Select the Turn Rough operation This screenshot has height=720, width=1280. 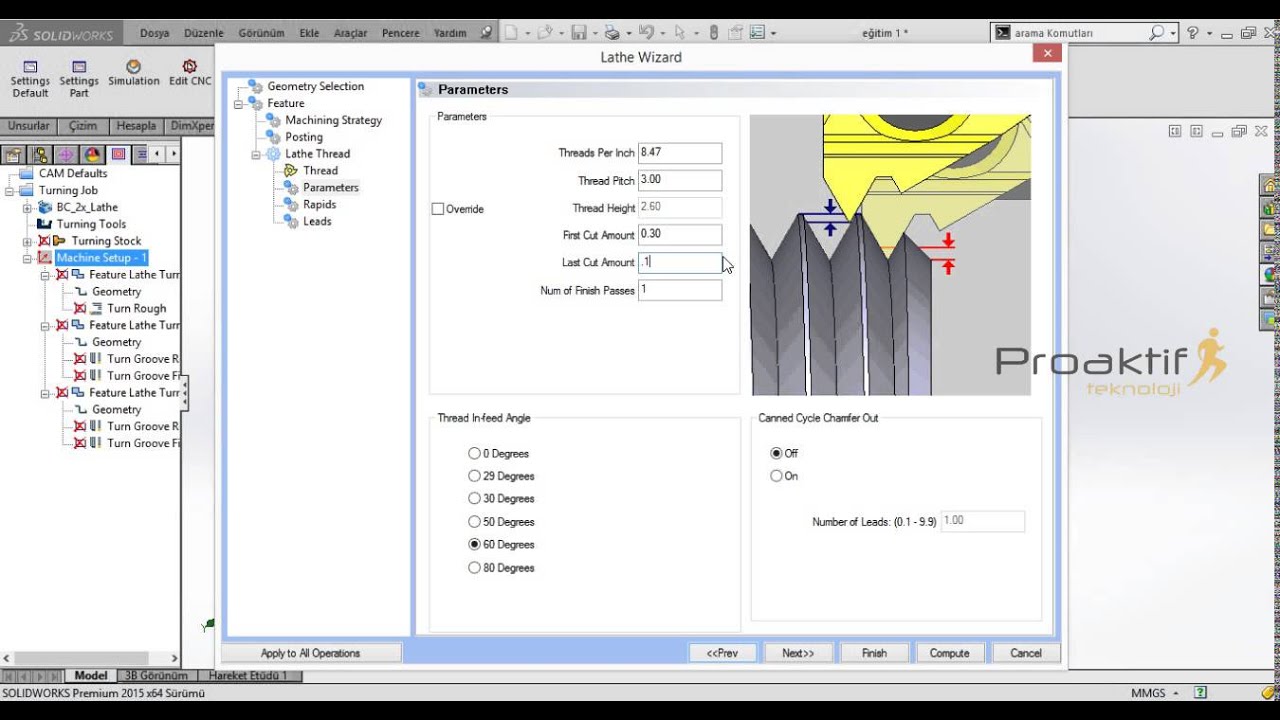coord(137,308)
